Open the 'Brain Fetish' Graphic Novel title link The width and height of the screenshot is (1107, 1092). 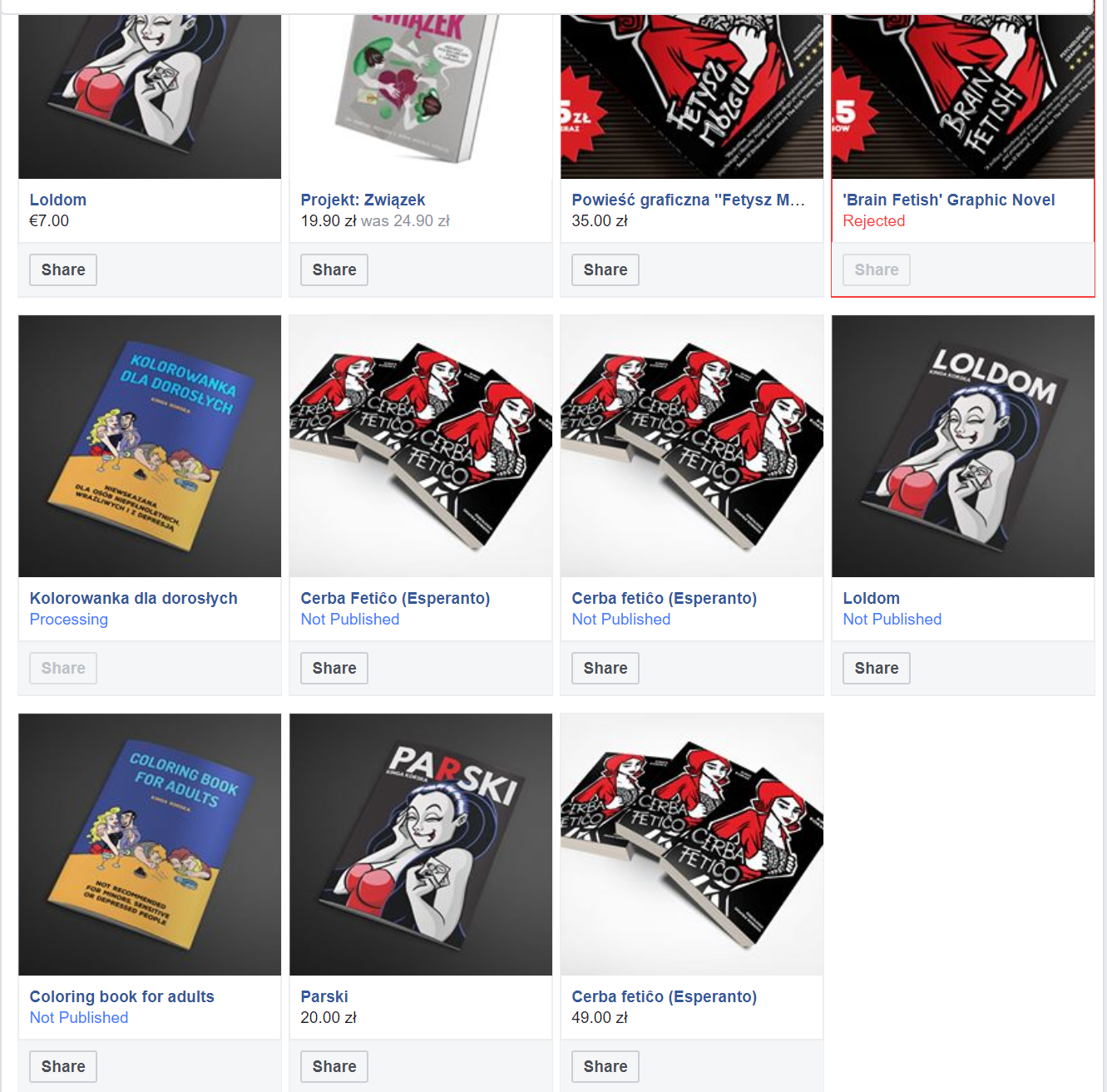point(949,200)
